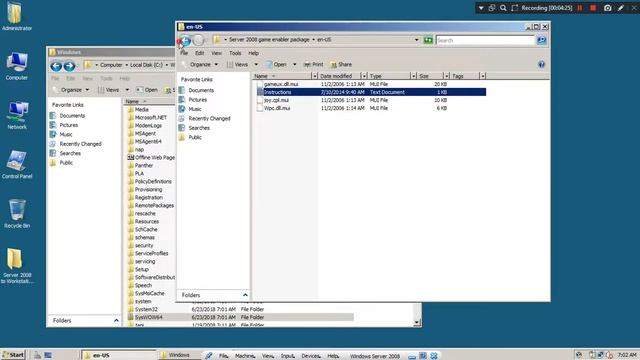Select the Media folder in Windows window
Viewport: 640px width, 360px height.
(141, 109)
